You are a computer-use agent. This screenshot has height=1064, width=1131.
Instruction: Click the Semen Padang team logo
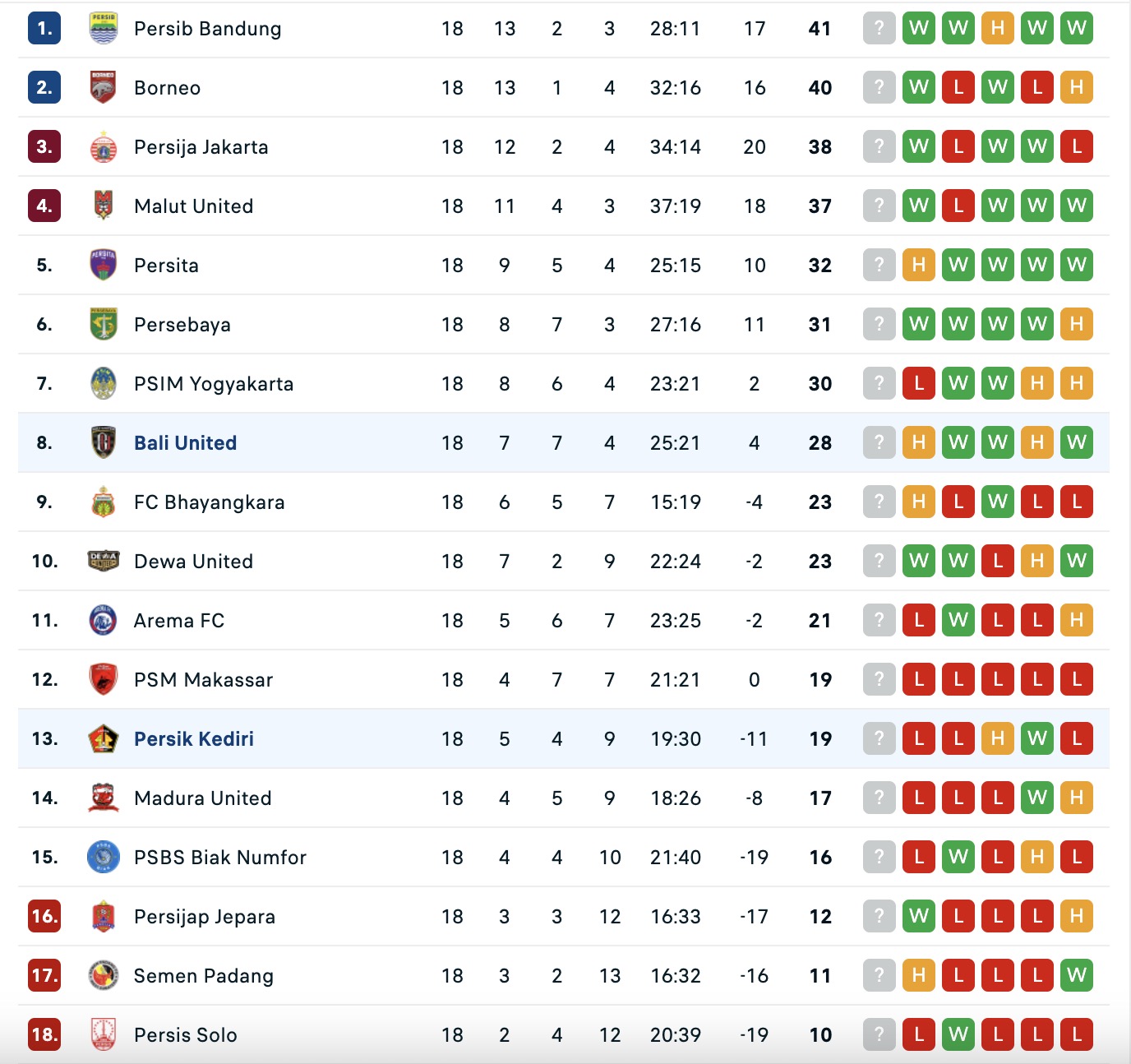[104, 975]
